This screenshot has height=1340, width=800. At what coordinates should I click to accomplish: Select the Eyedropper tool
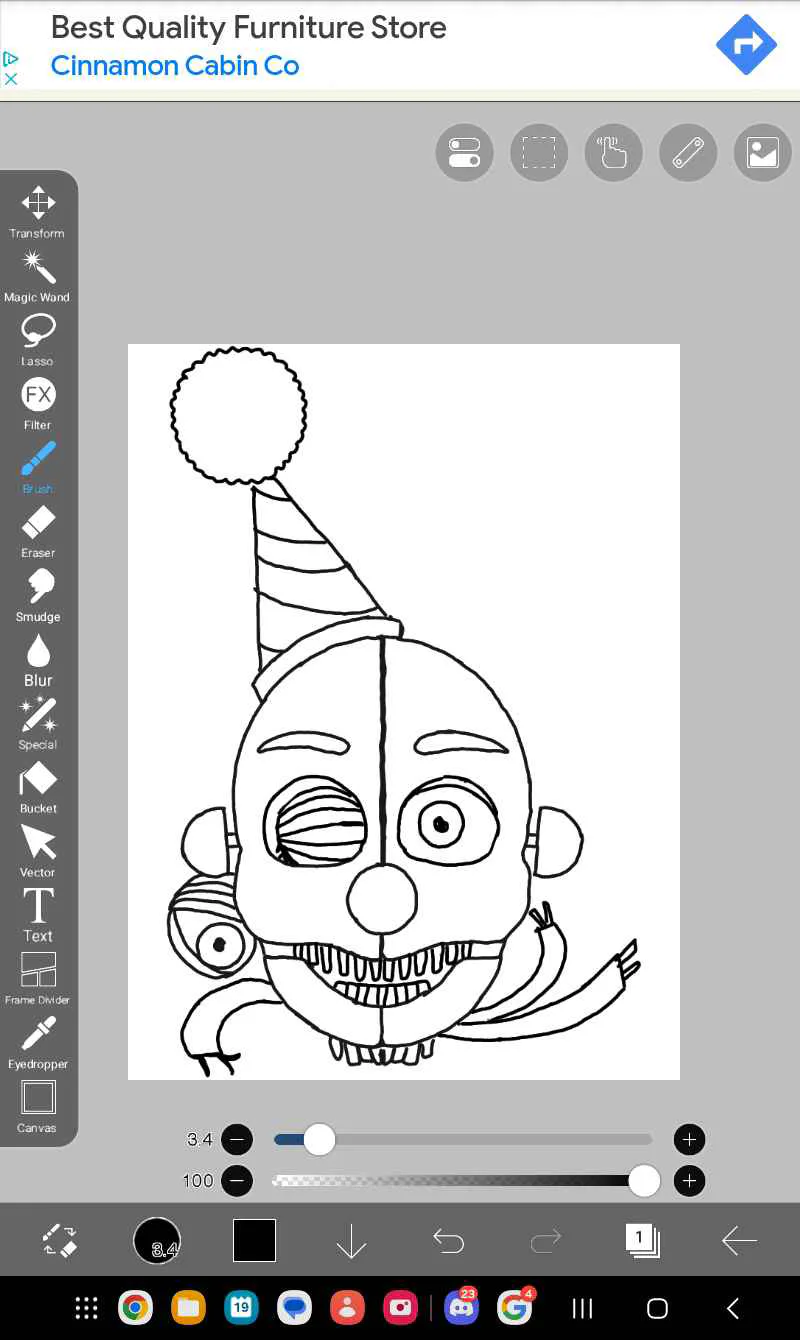38,1043
